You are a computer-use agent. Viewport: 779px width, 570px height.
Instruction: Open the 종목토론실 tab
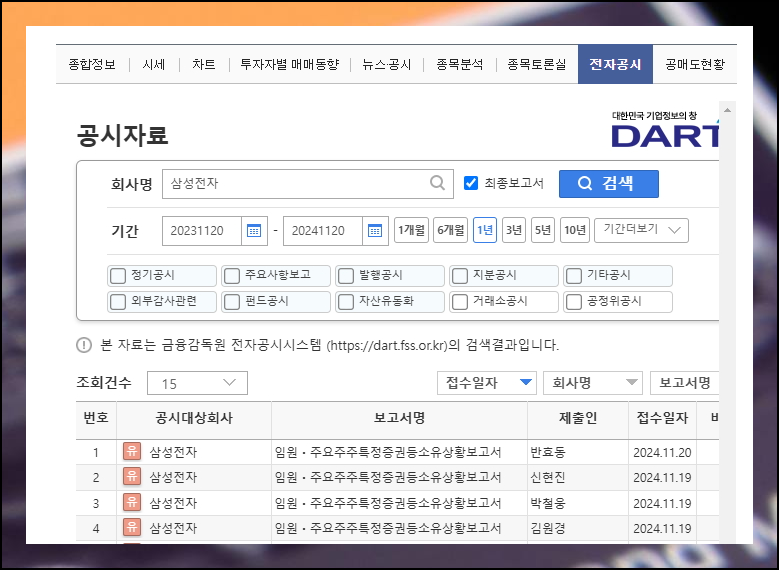pyautogui.click(x=537, y=65)
